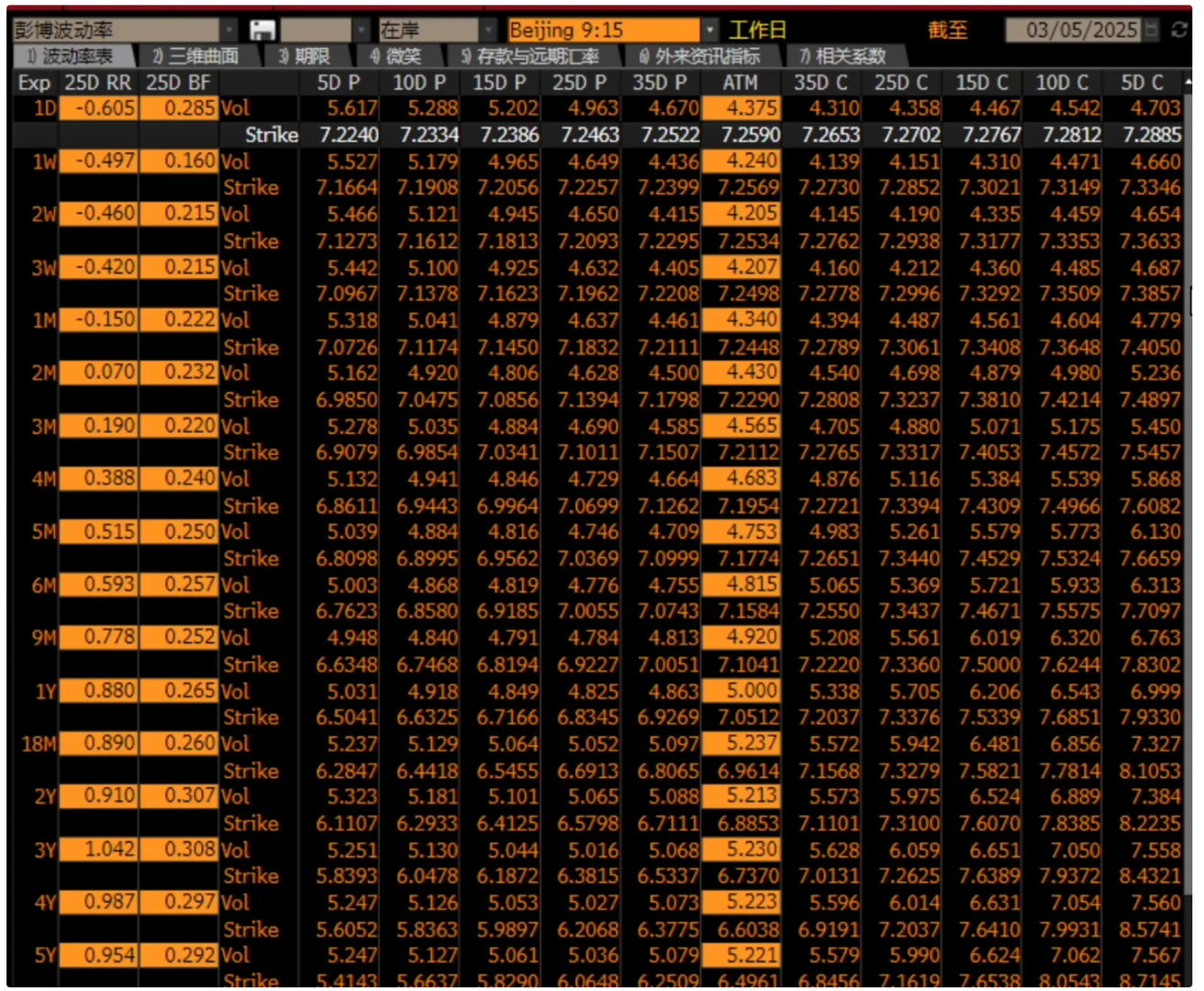The width and height of the screenshot is (1204, 991).
Task: Click the 1W 25D RR value -0.497
Action: (x=98, y=161)
